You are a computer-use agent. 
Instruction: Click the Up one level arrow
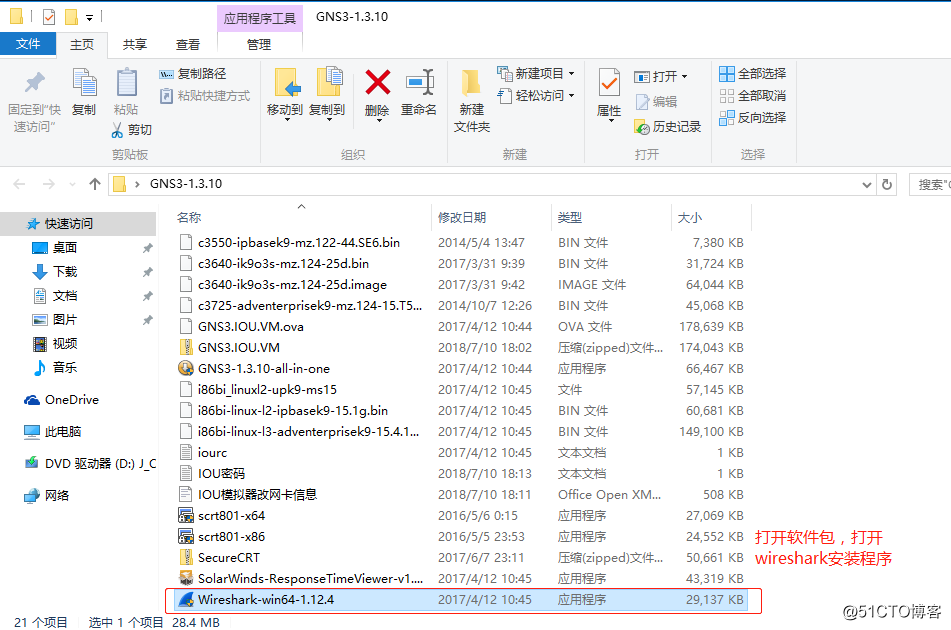pos(95,184)
